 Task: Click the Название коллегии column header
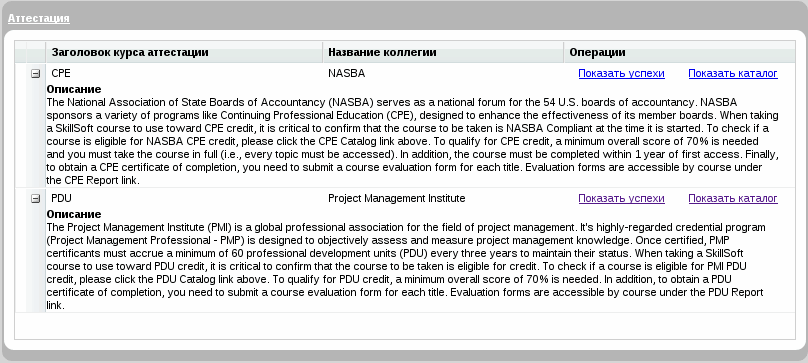pos(443,52)
